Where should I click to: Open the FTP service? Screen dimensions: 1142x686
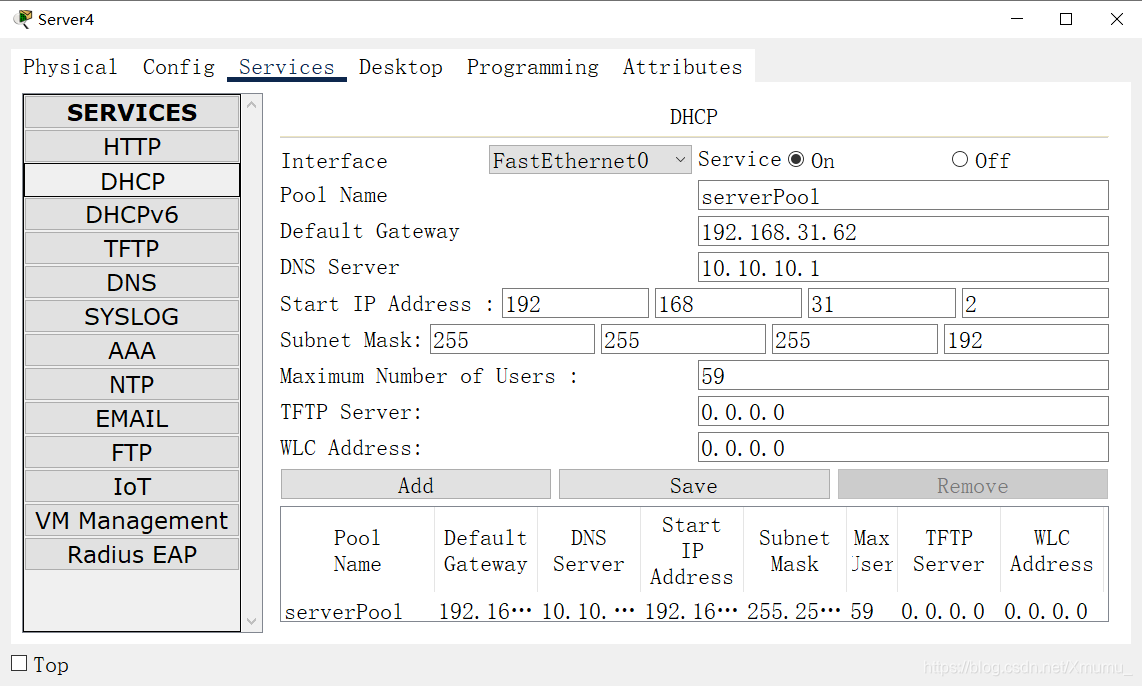132,452
